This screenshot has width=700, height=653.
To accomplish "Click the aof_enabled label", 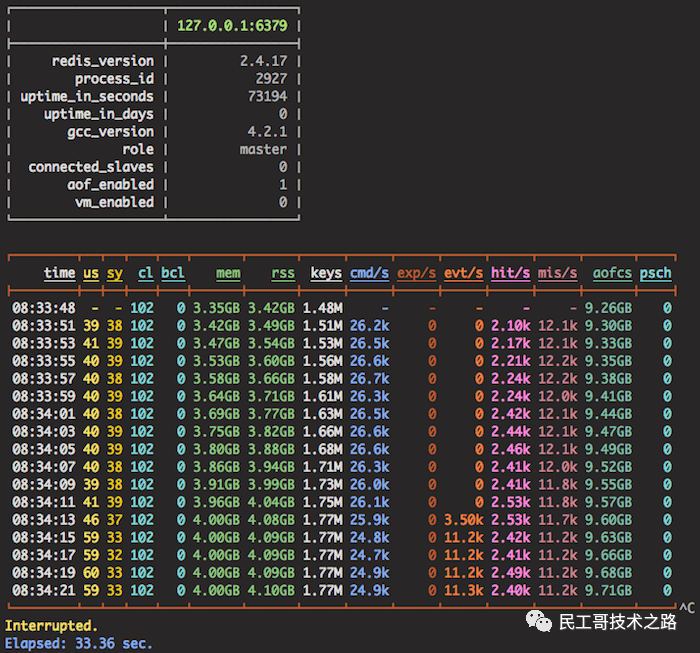I will point(111,184).
